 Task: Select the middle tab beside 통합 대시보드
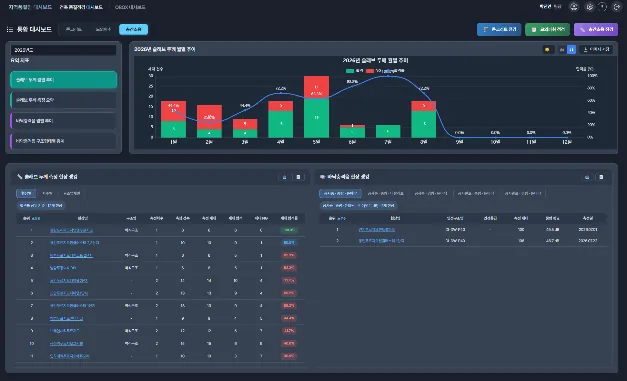(x=103, y=30)
